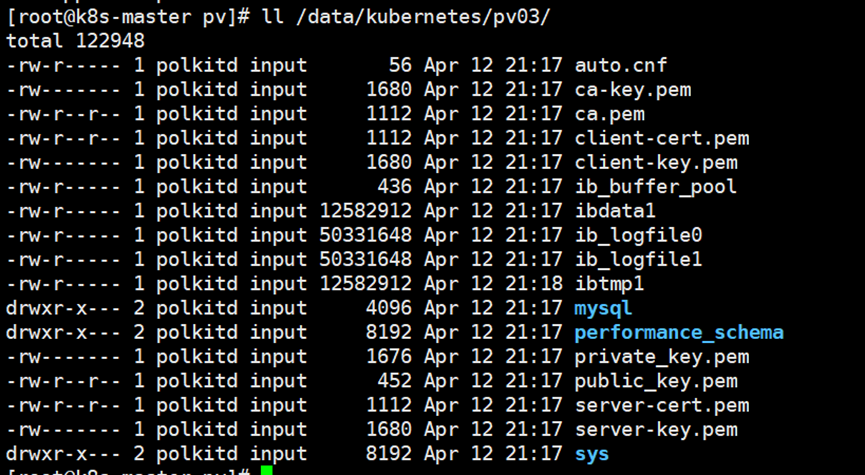
Task: Click the blue sys directory name
Action: tap(592, 454)
